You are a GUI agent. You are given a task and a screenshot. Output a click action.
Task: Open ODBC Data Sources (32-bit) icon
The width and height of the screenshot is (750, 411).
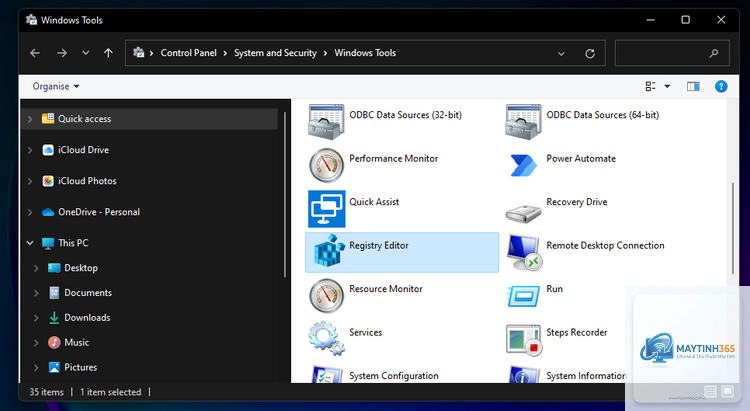click(x=326, y=122)
